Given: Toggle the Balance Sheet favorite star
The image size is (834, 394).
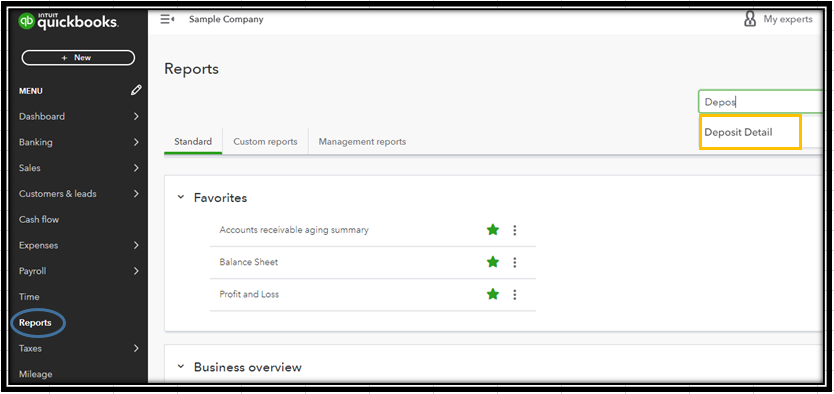Looking at the screenshot, I should [x=493, y=262].
